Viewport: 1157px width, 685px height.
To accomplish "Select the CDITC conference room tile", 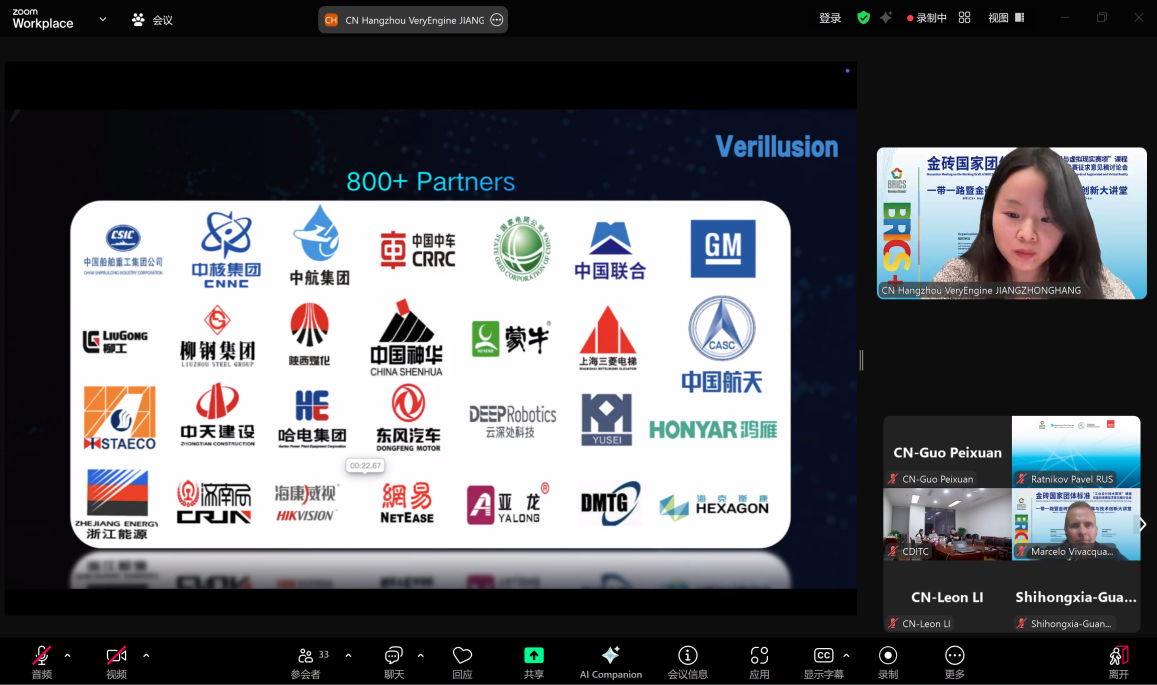I will (947, 524).
